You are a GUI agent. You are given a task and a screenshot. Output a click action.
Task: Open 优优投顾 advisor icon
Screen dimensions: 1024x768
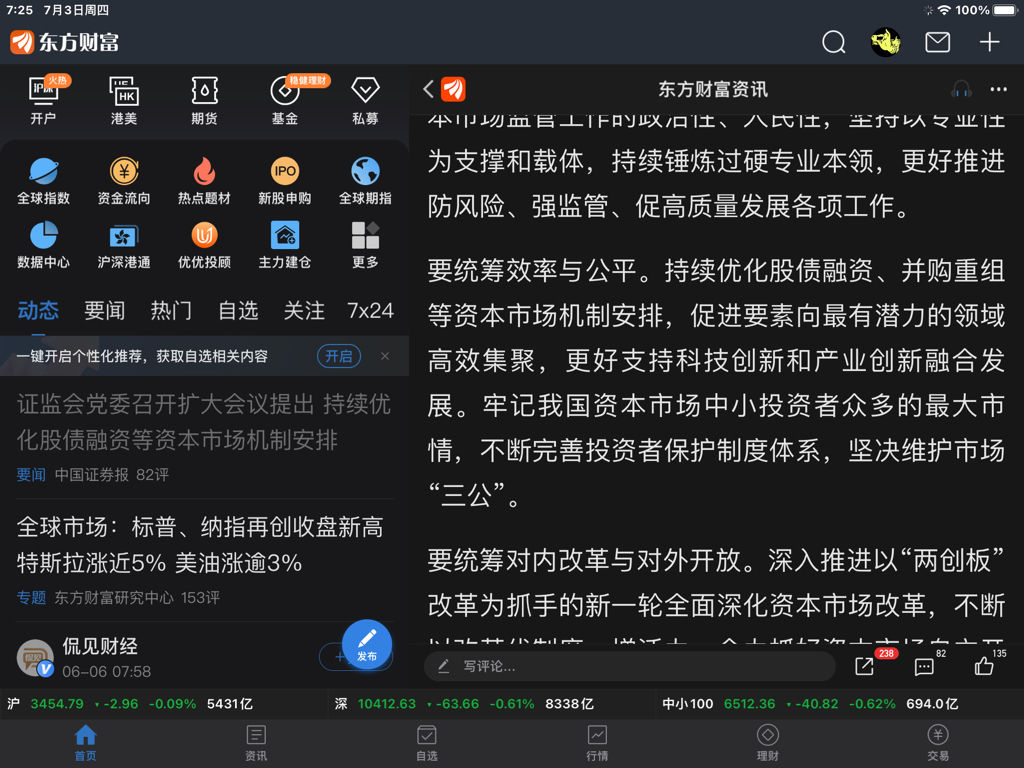tap(204, 245)
